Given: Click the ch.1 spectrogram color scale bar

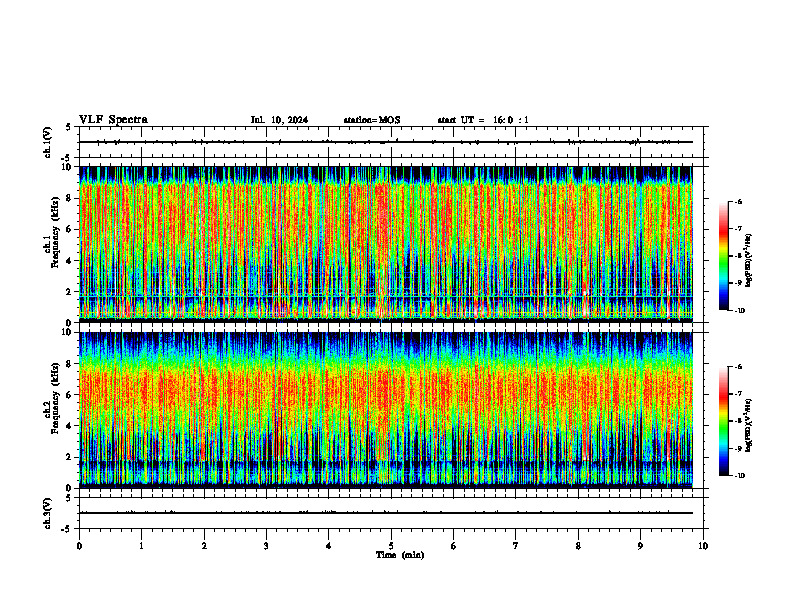Looking at the screenshot, I should 724,256.
